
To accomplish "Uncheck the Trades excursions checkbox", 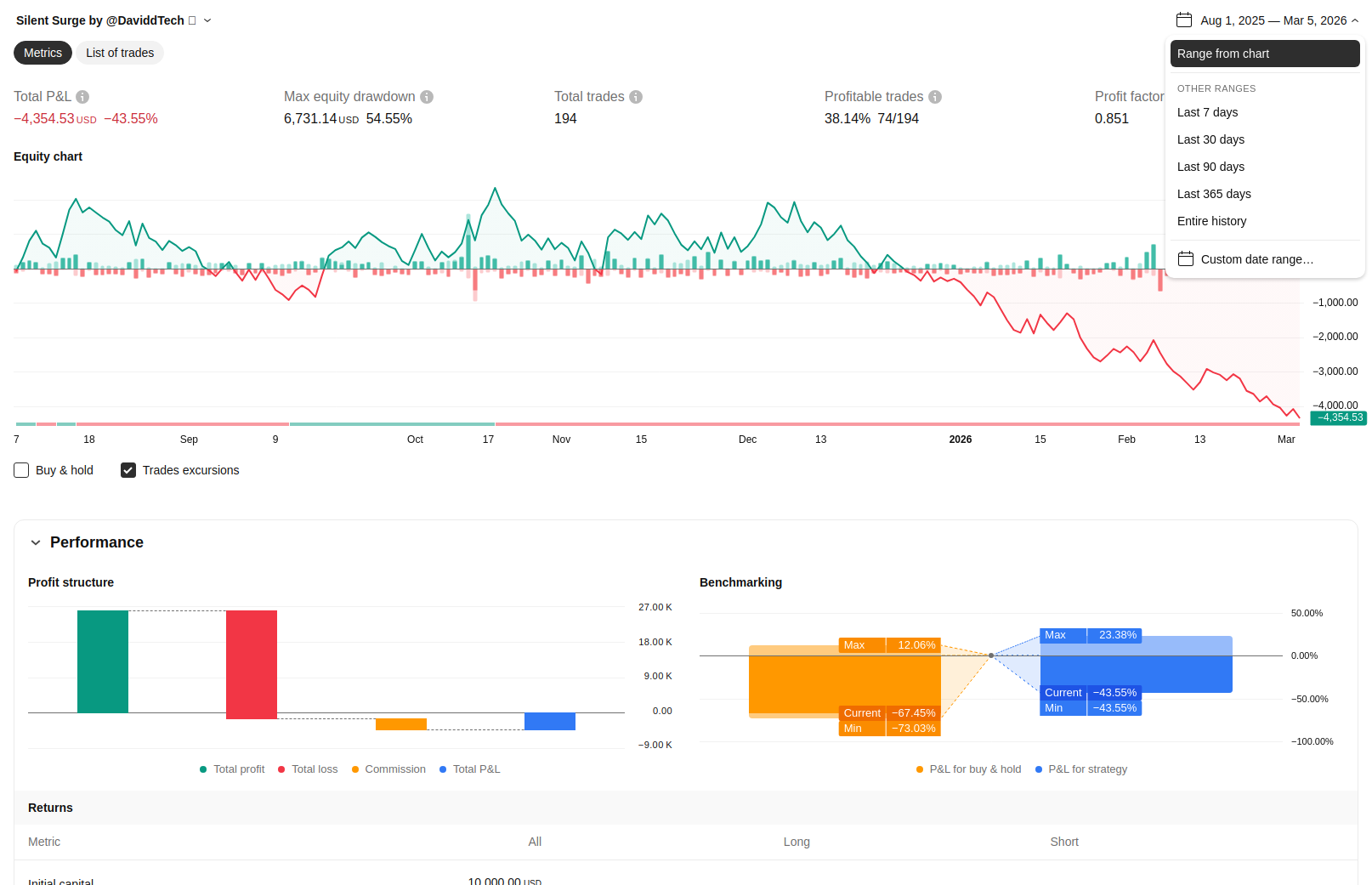I will click(x=128, y=470).
